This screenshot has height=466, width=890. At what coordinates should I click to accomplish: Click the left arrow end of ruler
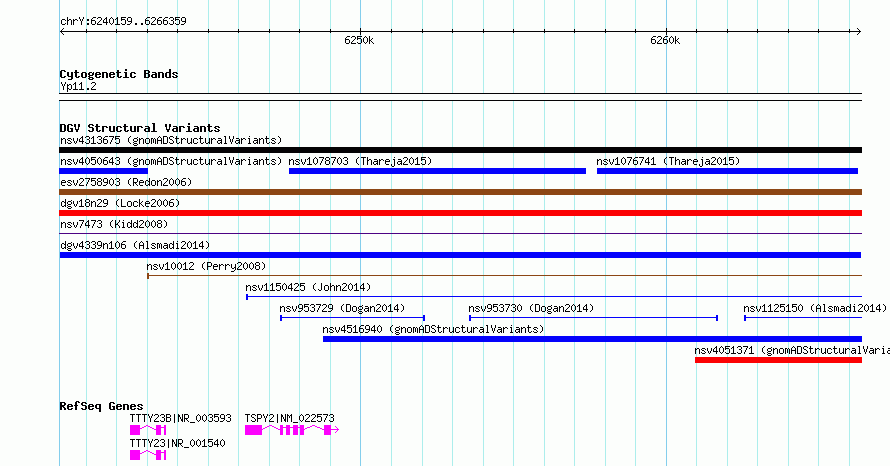click(x=62, y=32)
